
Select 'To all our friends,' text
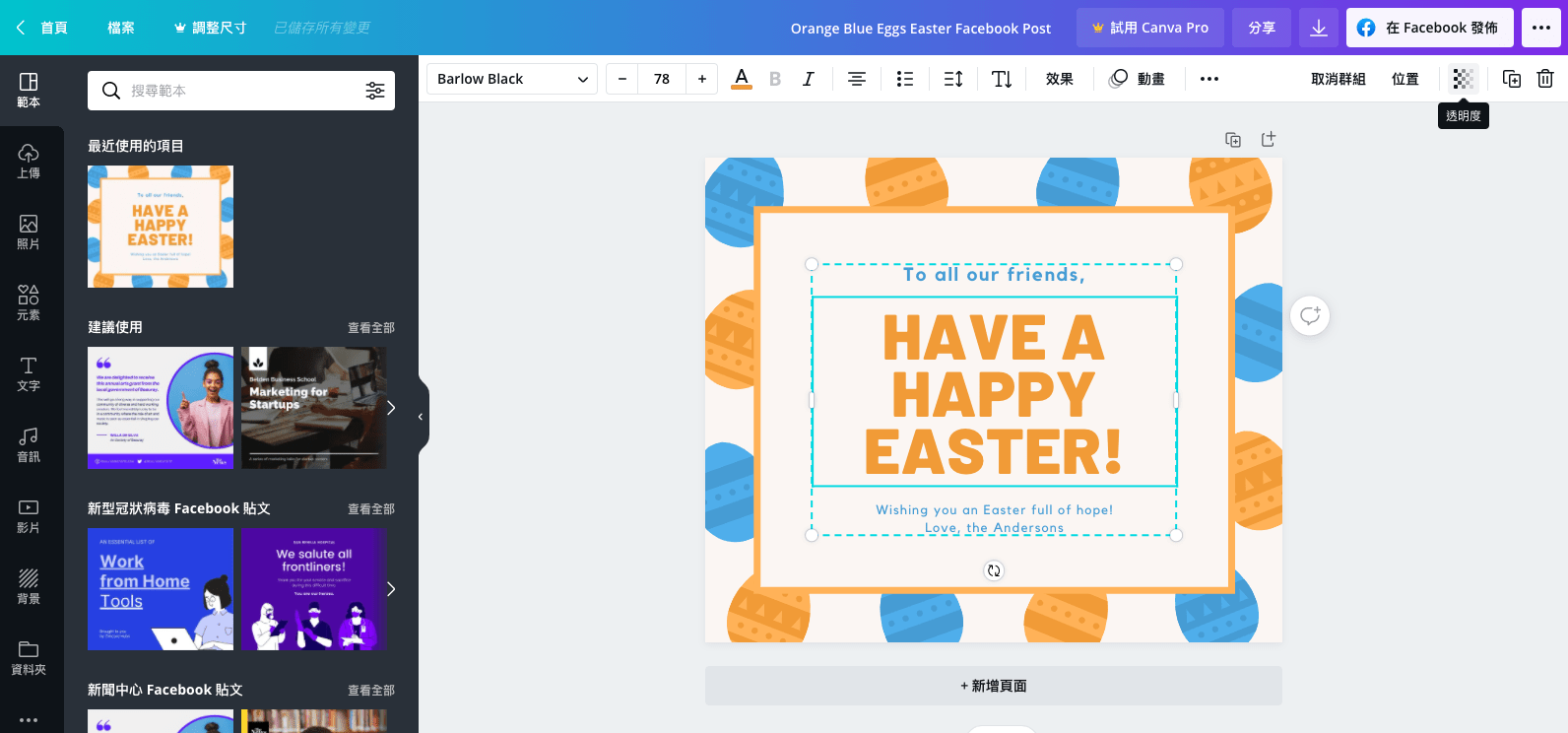click(x=994, y=275)
